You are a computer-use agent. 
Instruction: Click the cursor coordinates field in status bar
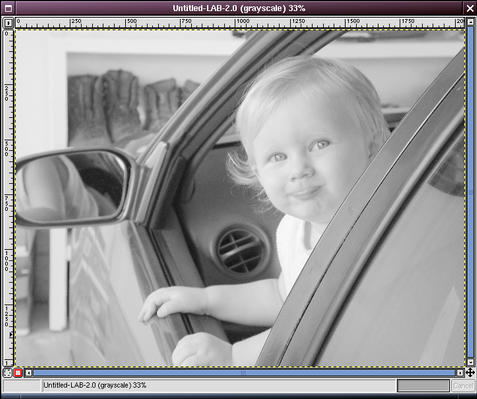22,386
